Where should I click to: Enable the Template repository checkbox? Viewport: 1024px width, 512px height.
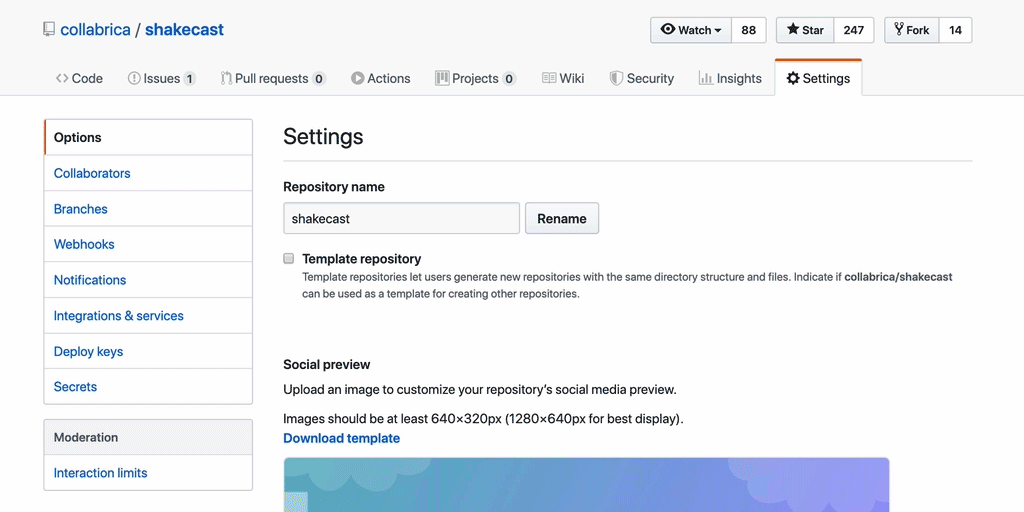point(289,258)
